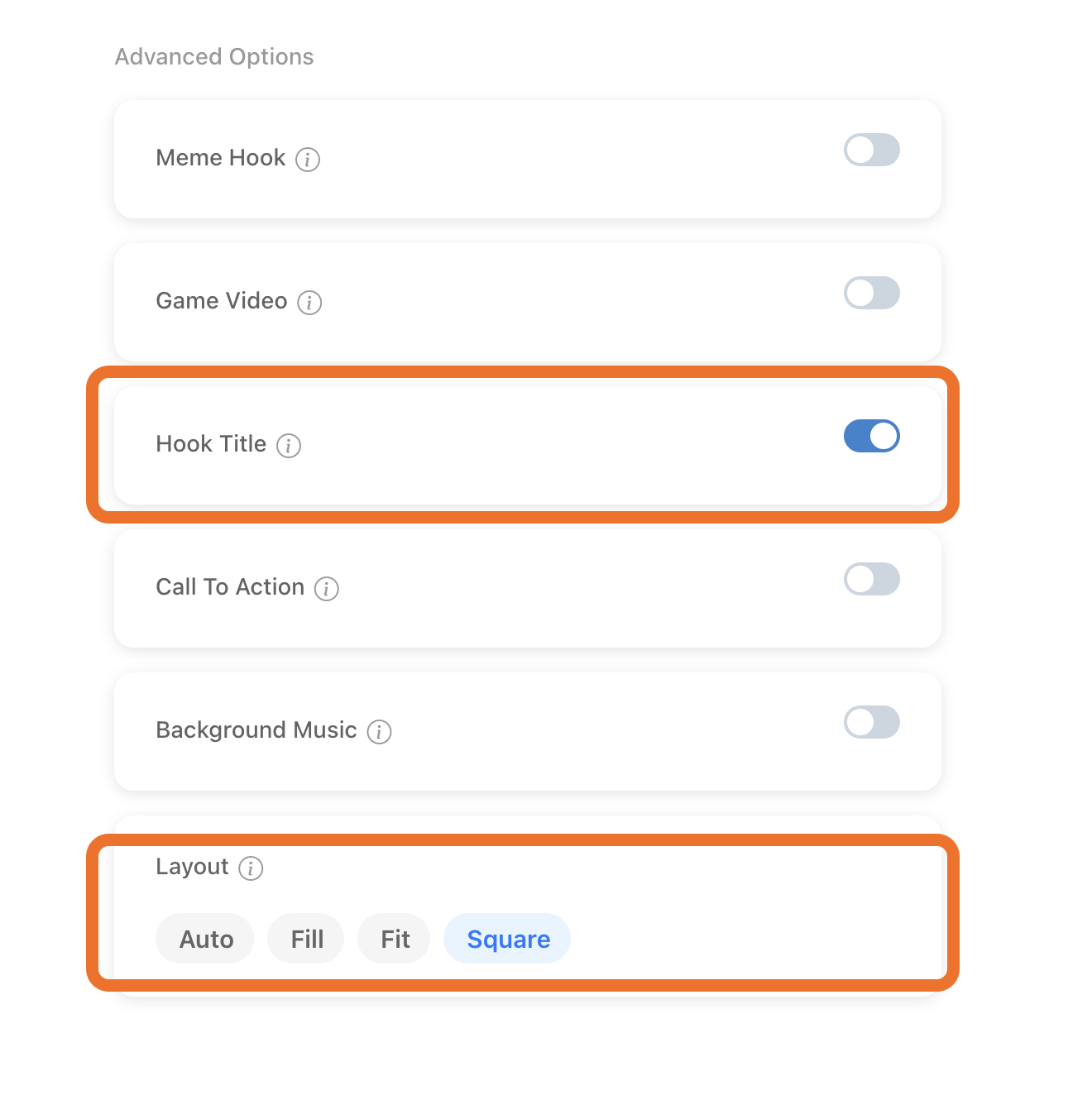Screen dimensions: 1092x1100
Task: Choose the Fill layout option
Action: 307,939
